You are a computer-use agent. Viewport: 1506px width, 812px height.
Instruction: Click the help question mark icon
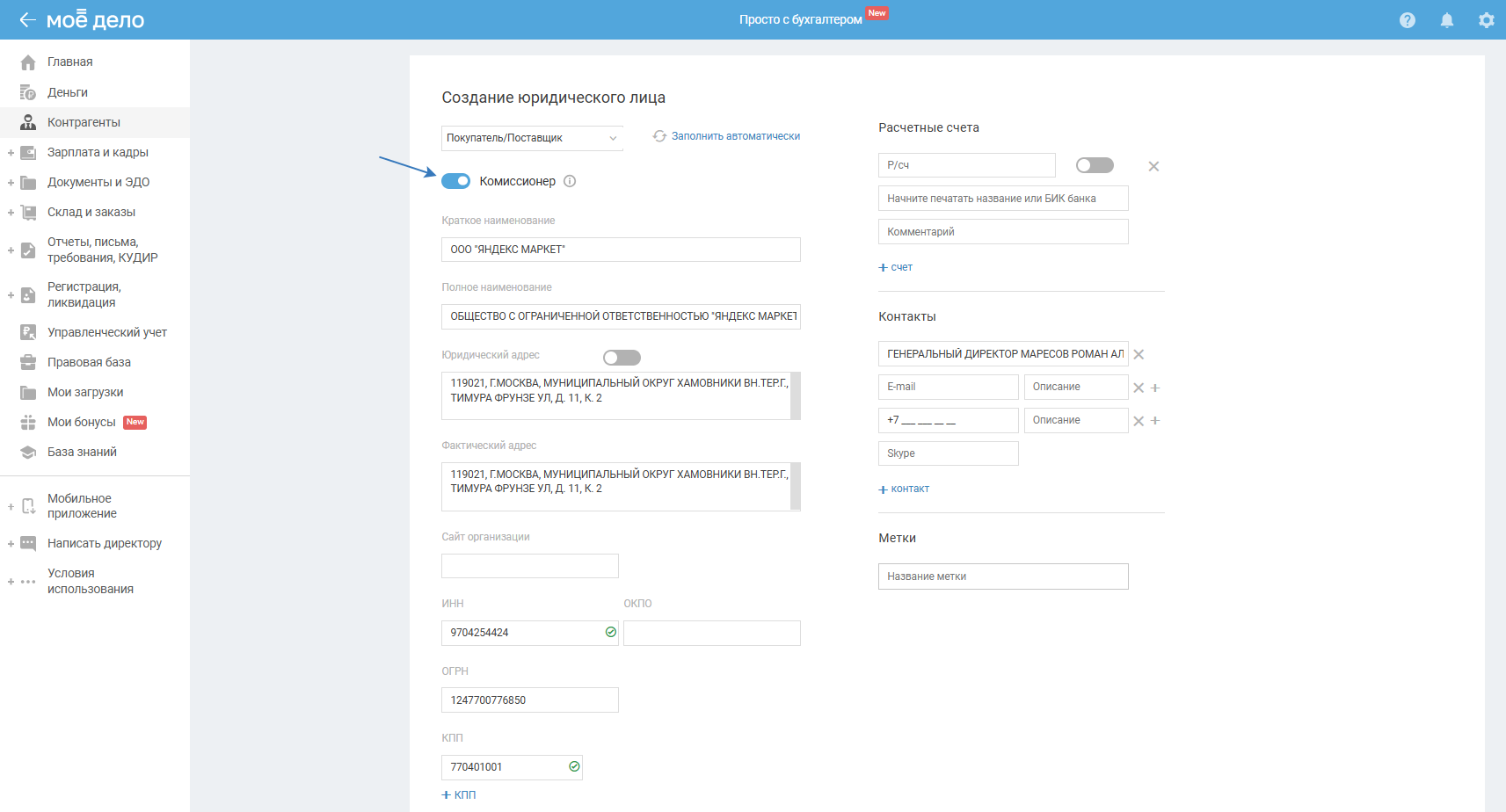pyautogui.click(x=1408, y=20)
